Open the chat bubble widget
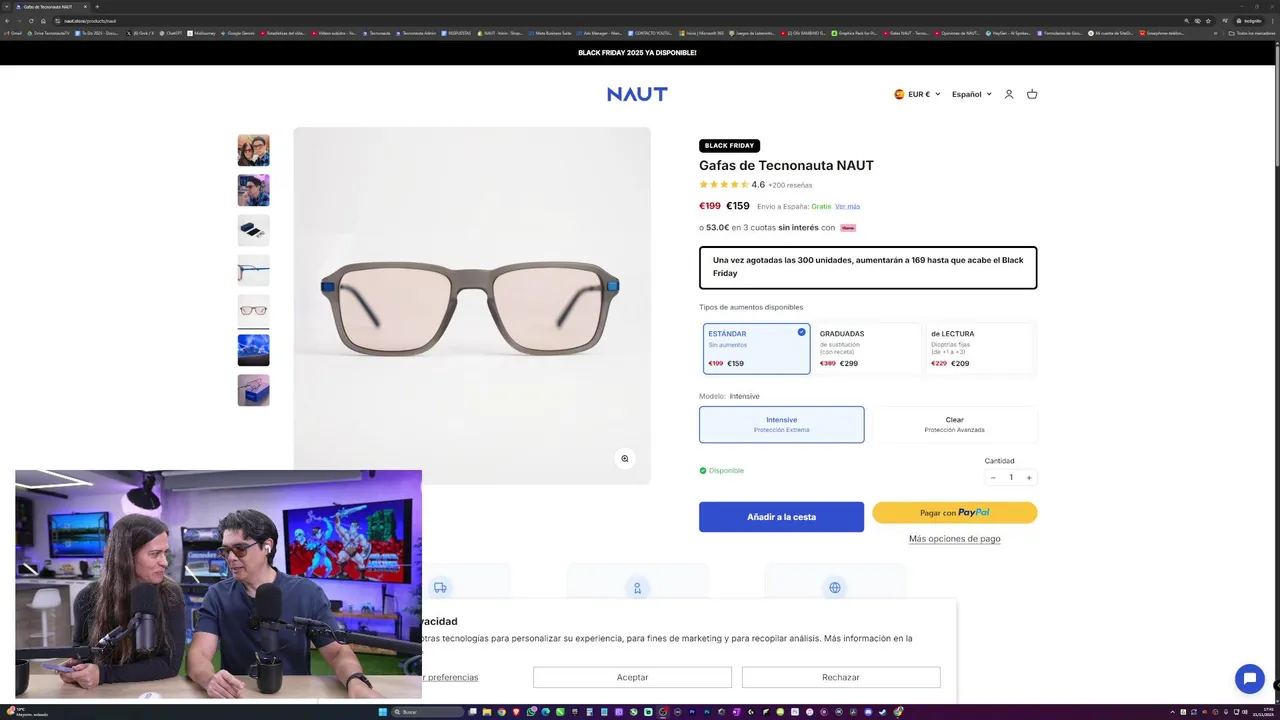The image size is (1280, 720). coord(1250,679)
